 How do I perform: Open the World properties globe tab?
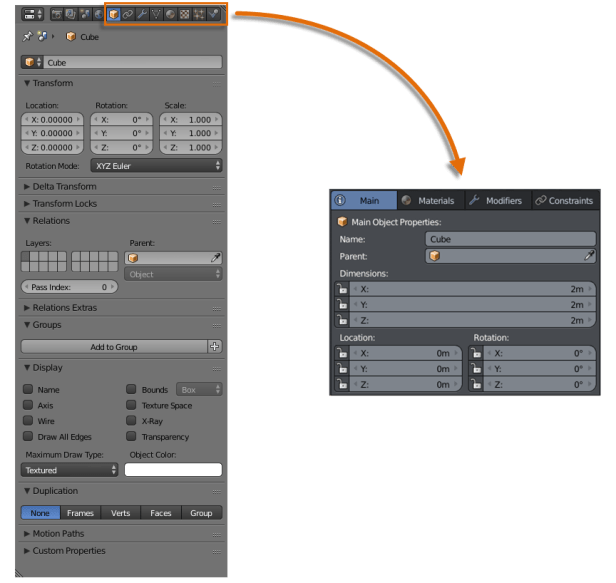tap(99, 15)
